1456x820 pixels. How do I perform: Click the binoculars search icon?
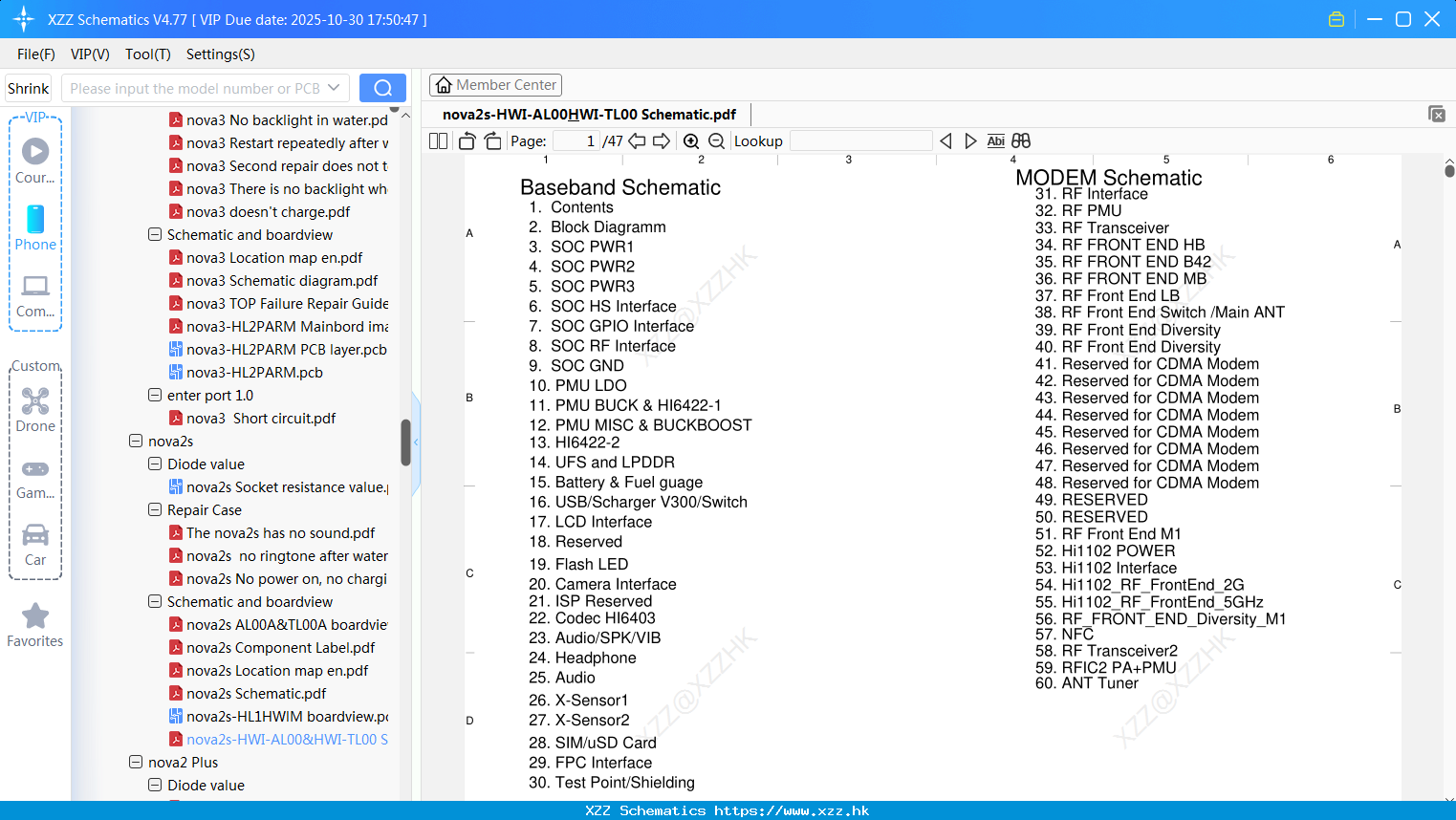click(1021, 141)
